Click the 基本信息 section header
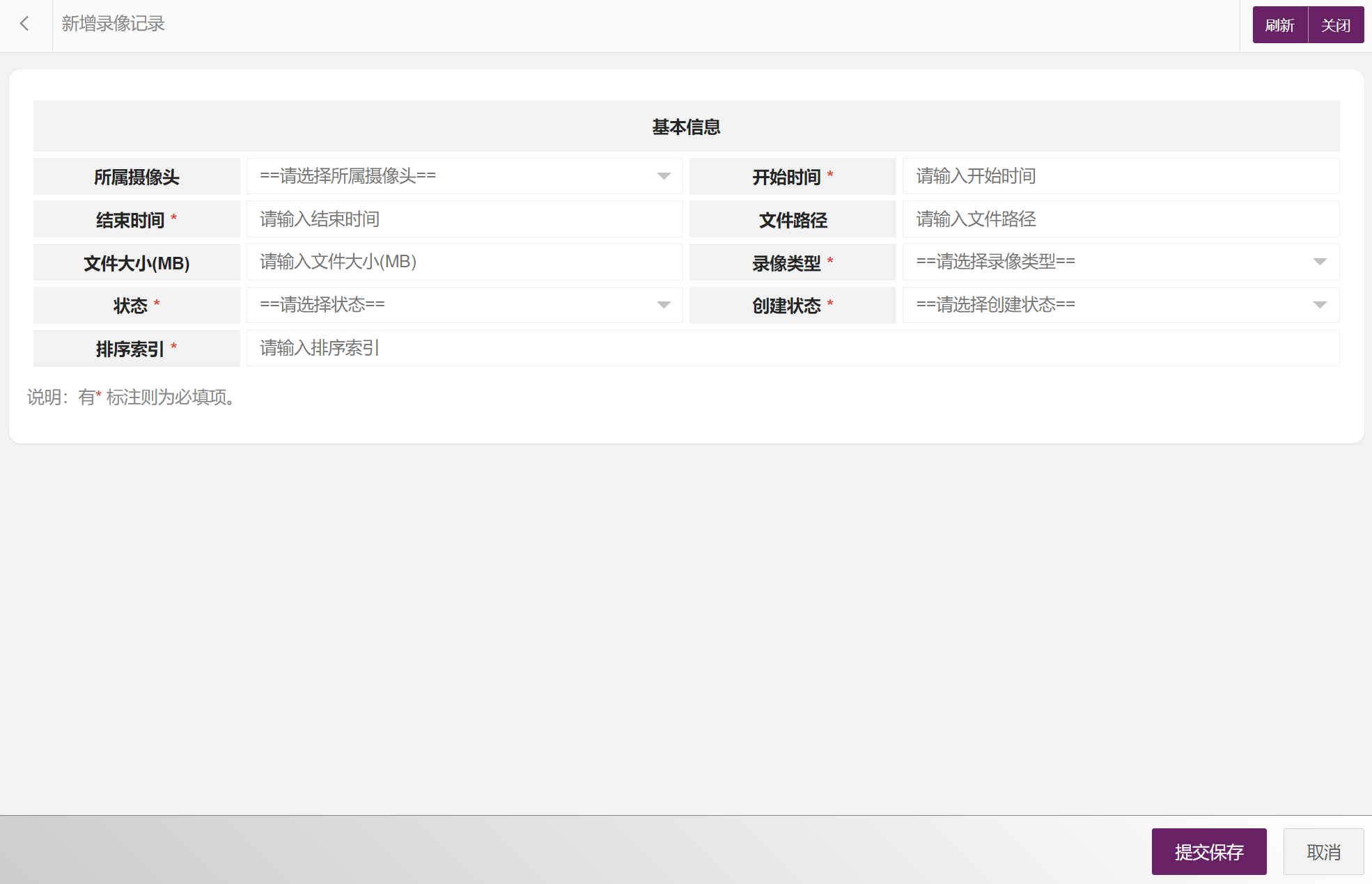 pos(686,127)
